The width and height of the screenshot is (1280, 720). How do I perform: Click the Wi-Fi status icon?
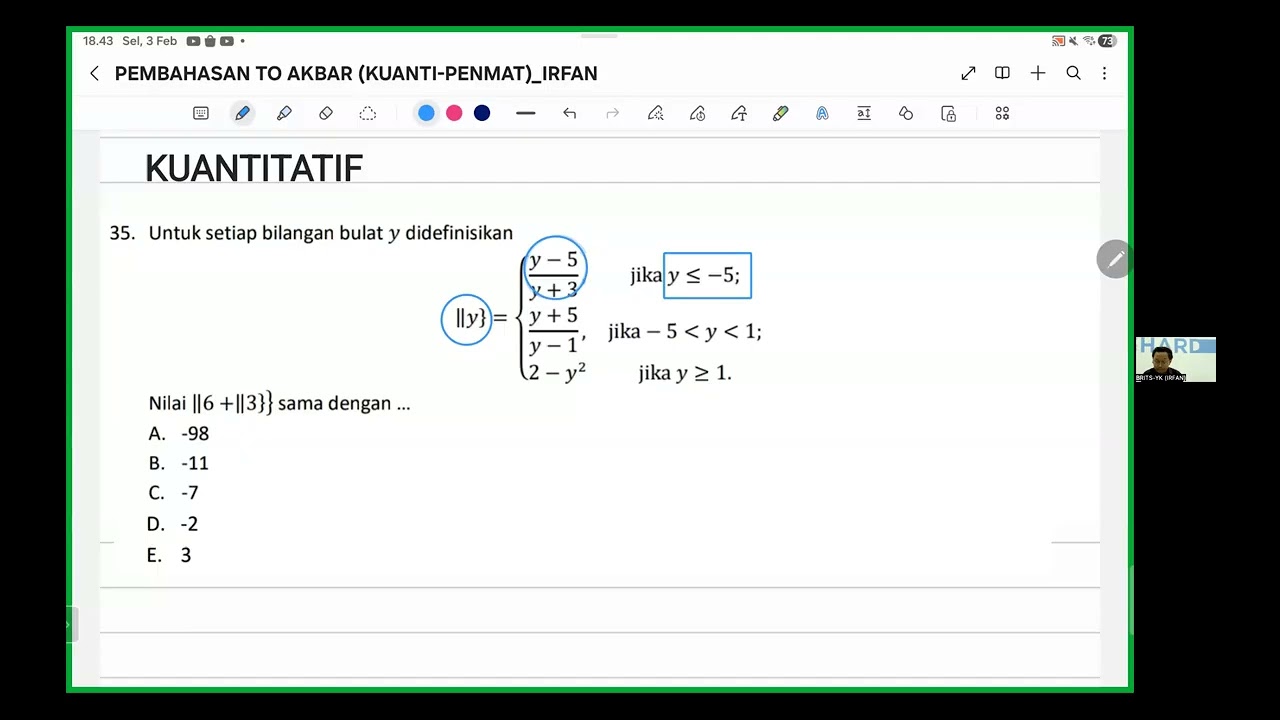pyautogui.click(x=1088, y=41)
